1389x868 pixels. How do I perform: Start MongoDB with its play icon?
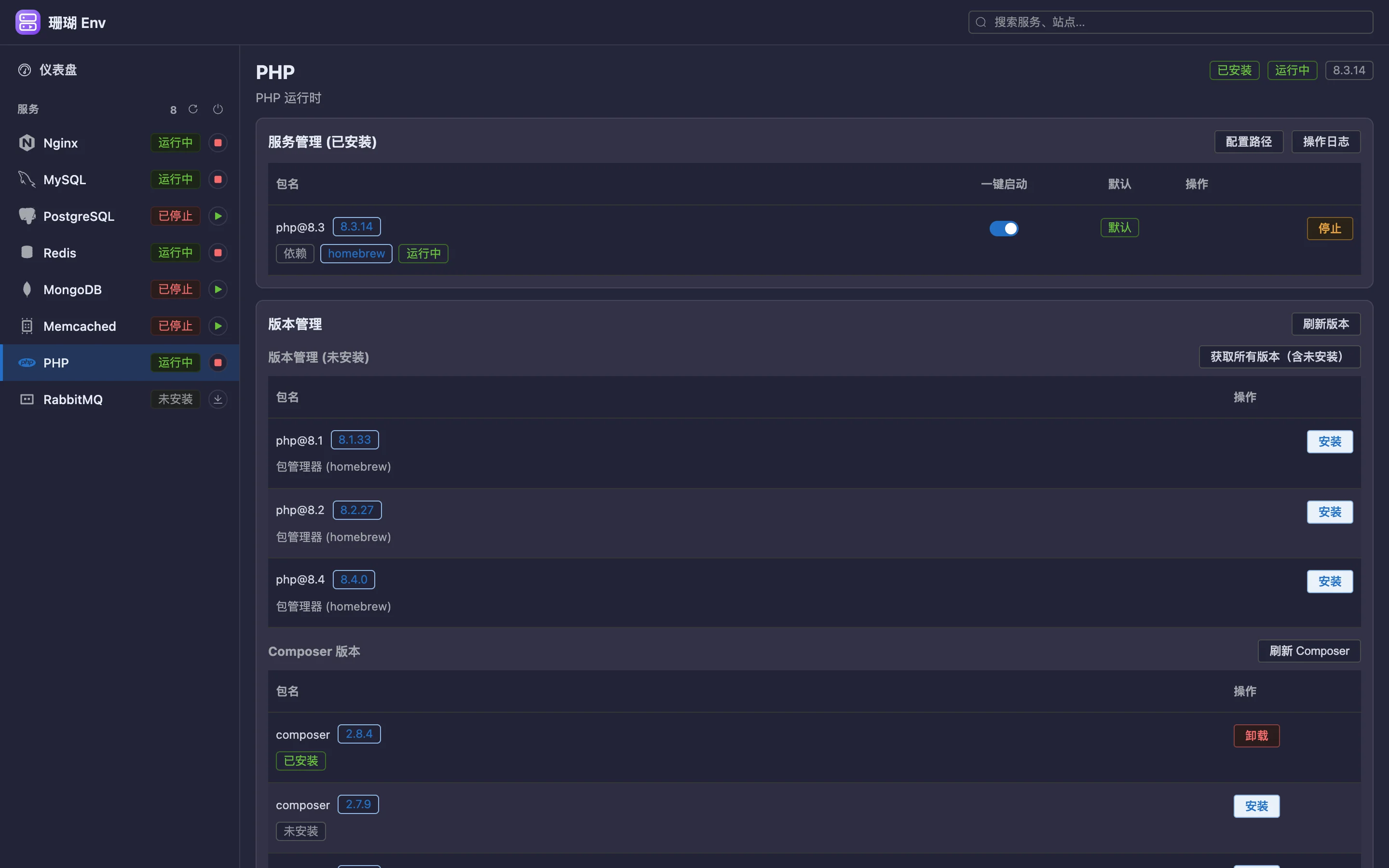218,289
